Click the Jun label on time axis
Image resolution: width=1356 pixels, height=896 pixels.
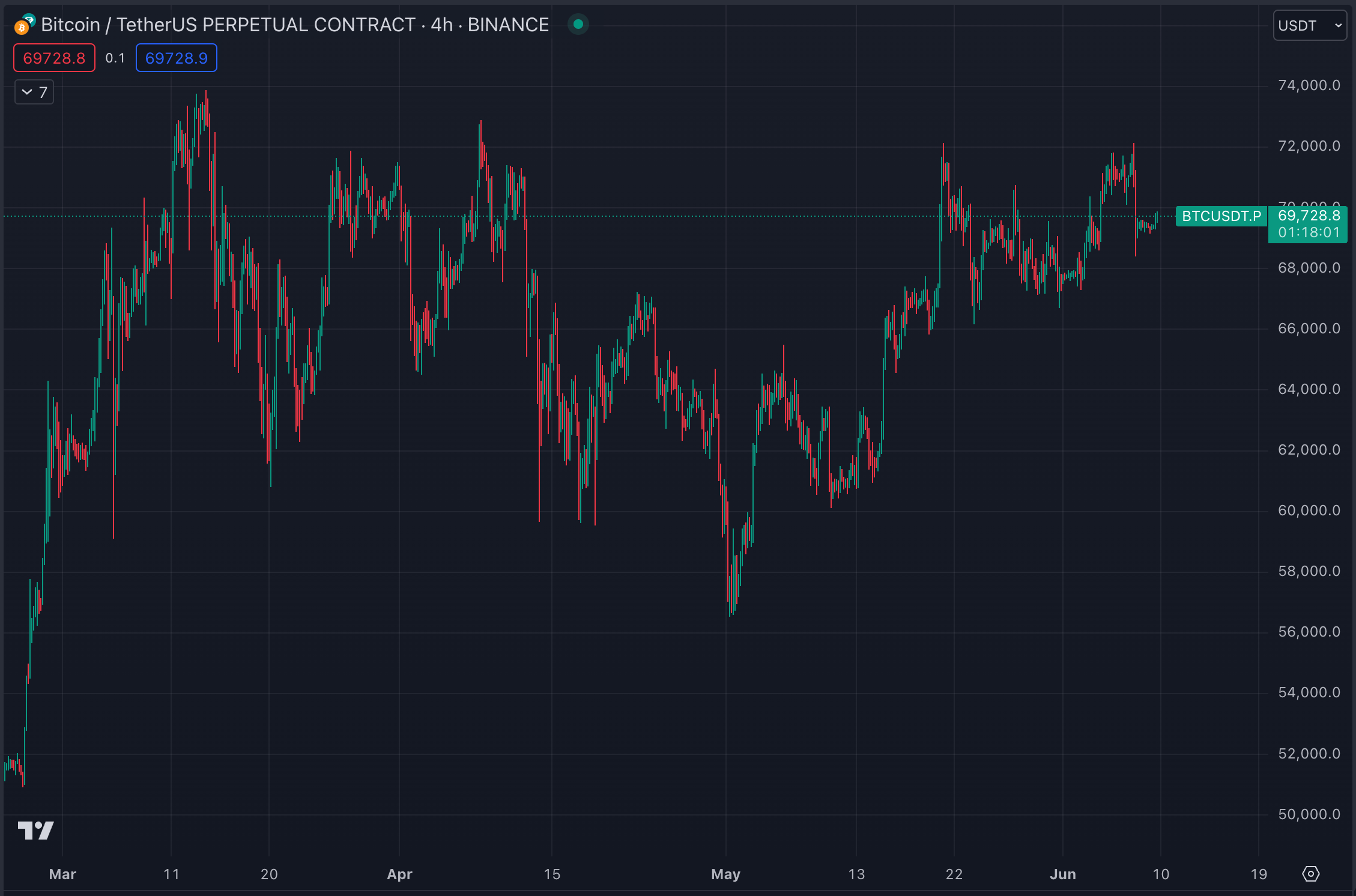[x=1062, y=874]
